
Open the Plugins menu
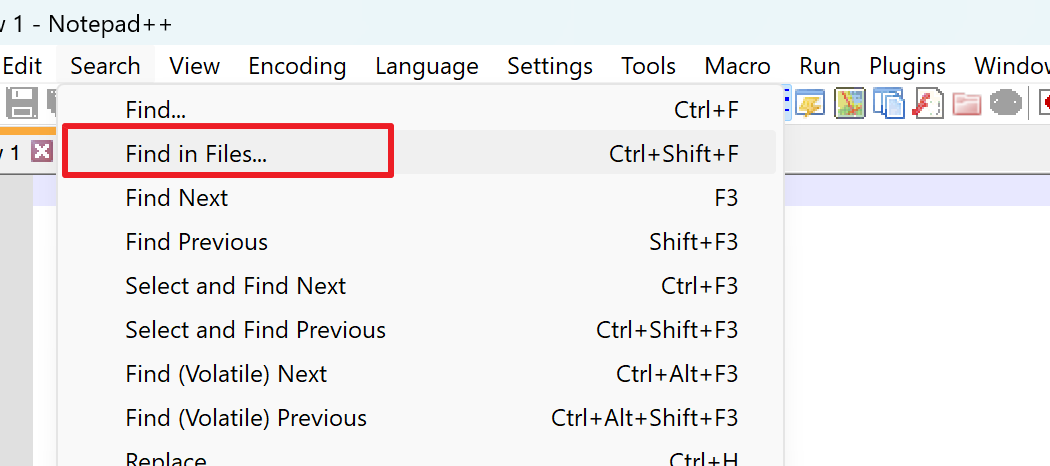pyautogui.click(x=907, y=66)
